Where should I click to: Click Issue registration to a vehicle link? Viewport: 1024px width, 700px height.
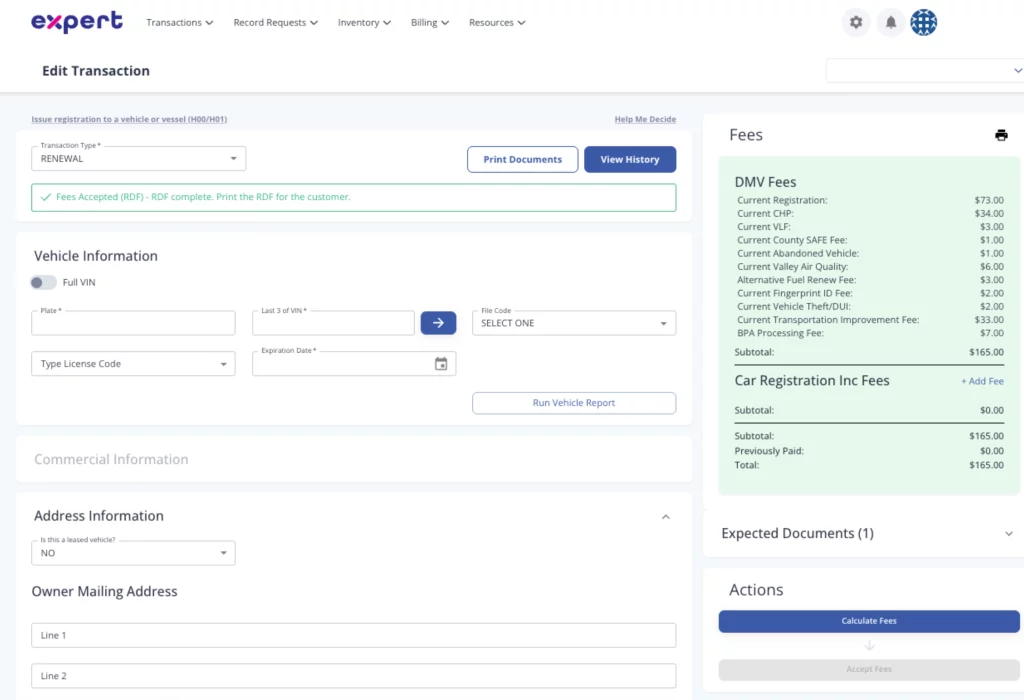pos(129,119)
